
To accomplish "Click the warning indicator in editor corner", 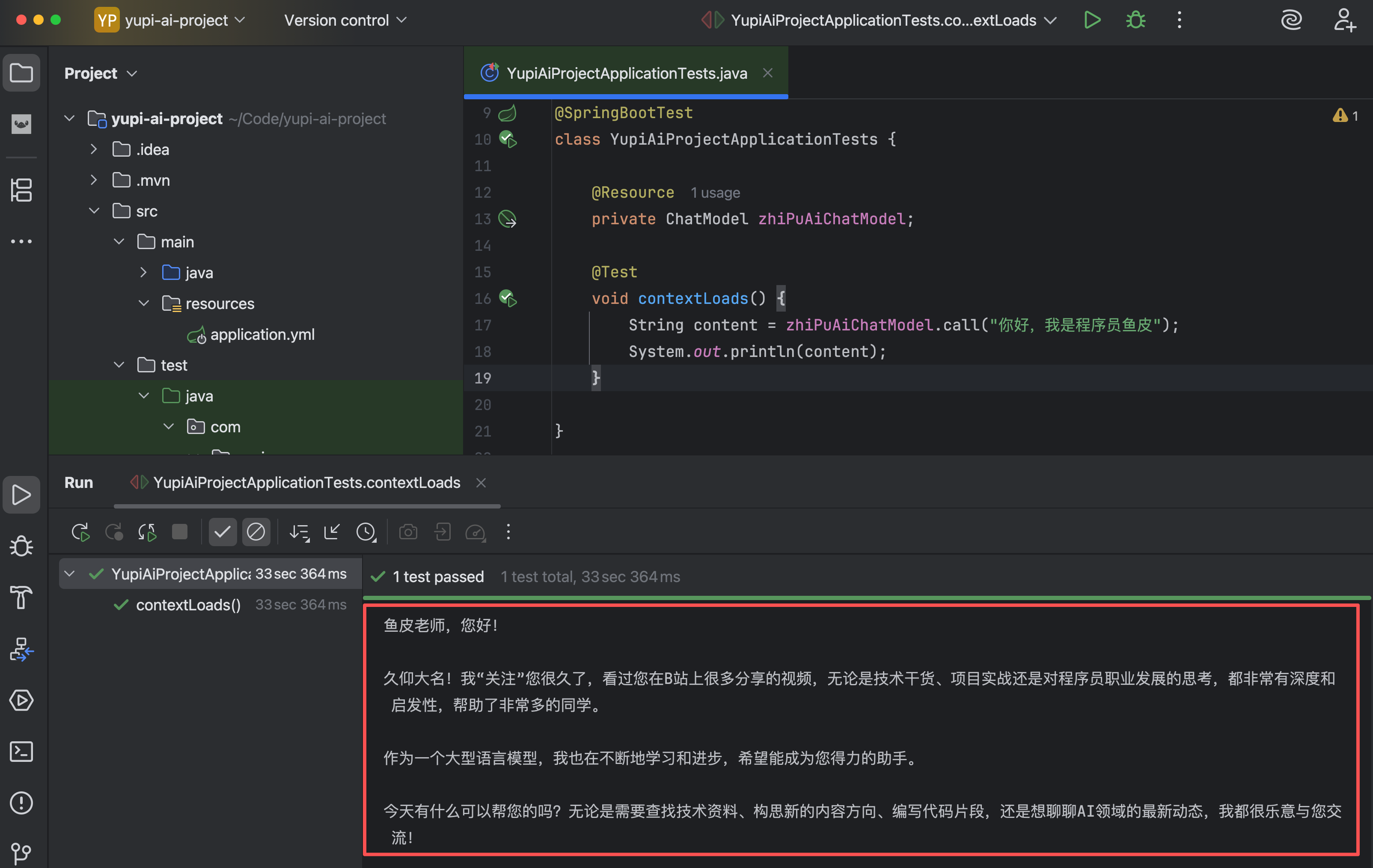I will [x=1344, y=116].
